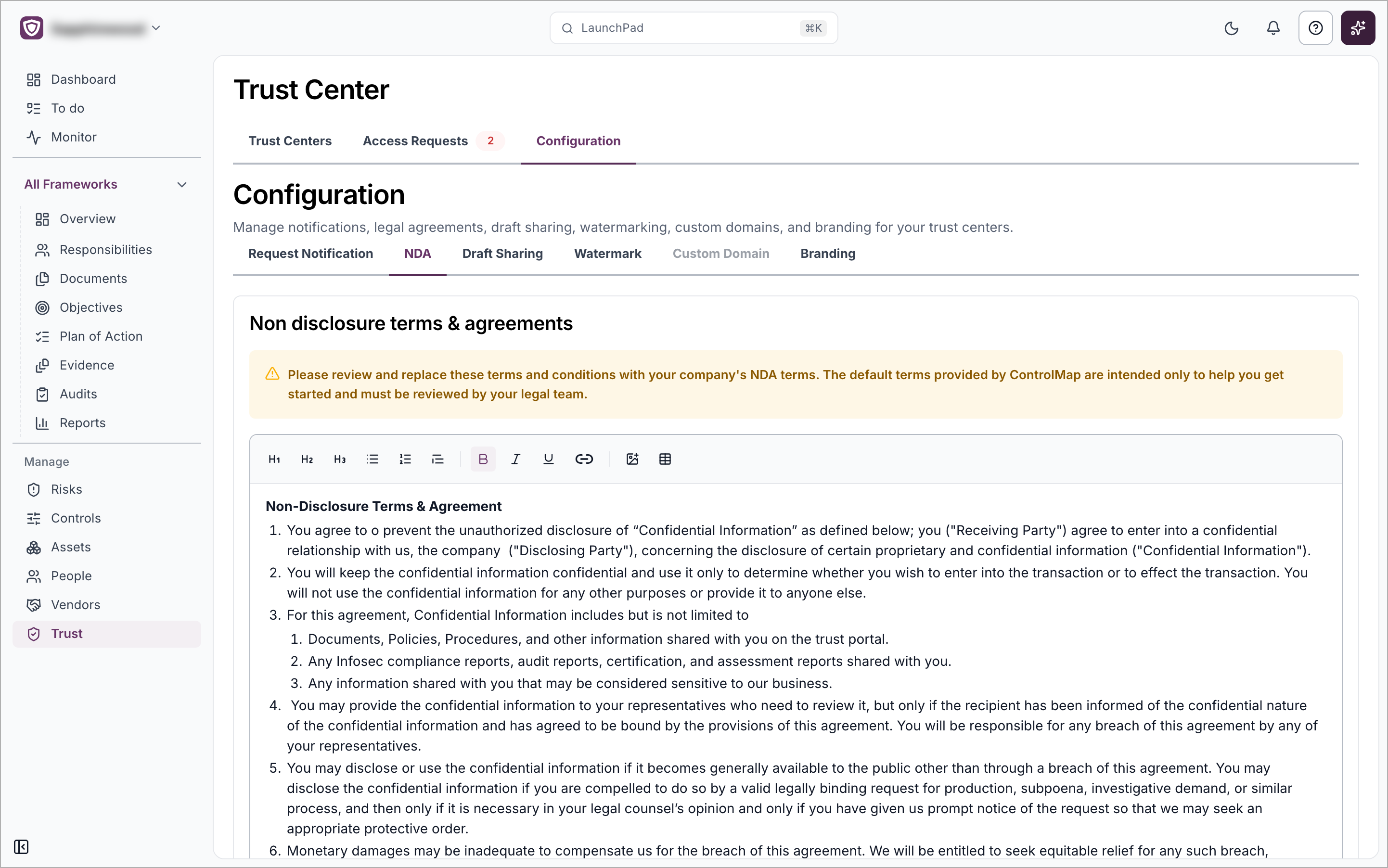
Task: Insert a numbered list
Action: [x=405, y=459]
